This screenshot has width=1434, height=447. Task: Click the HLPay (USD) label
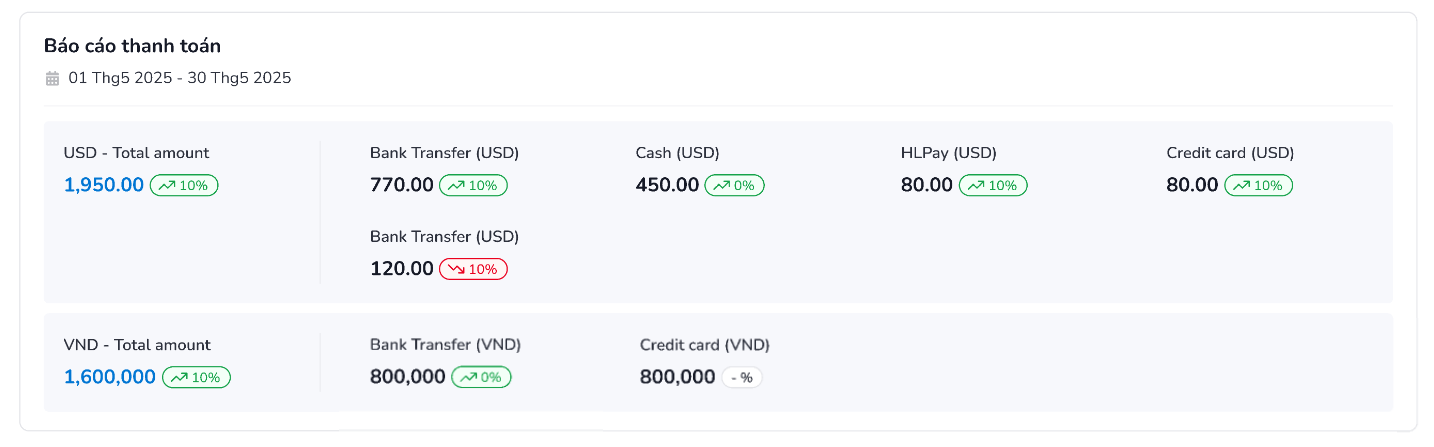pos(949,153)
